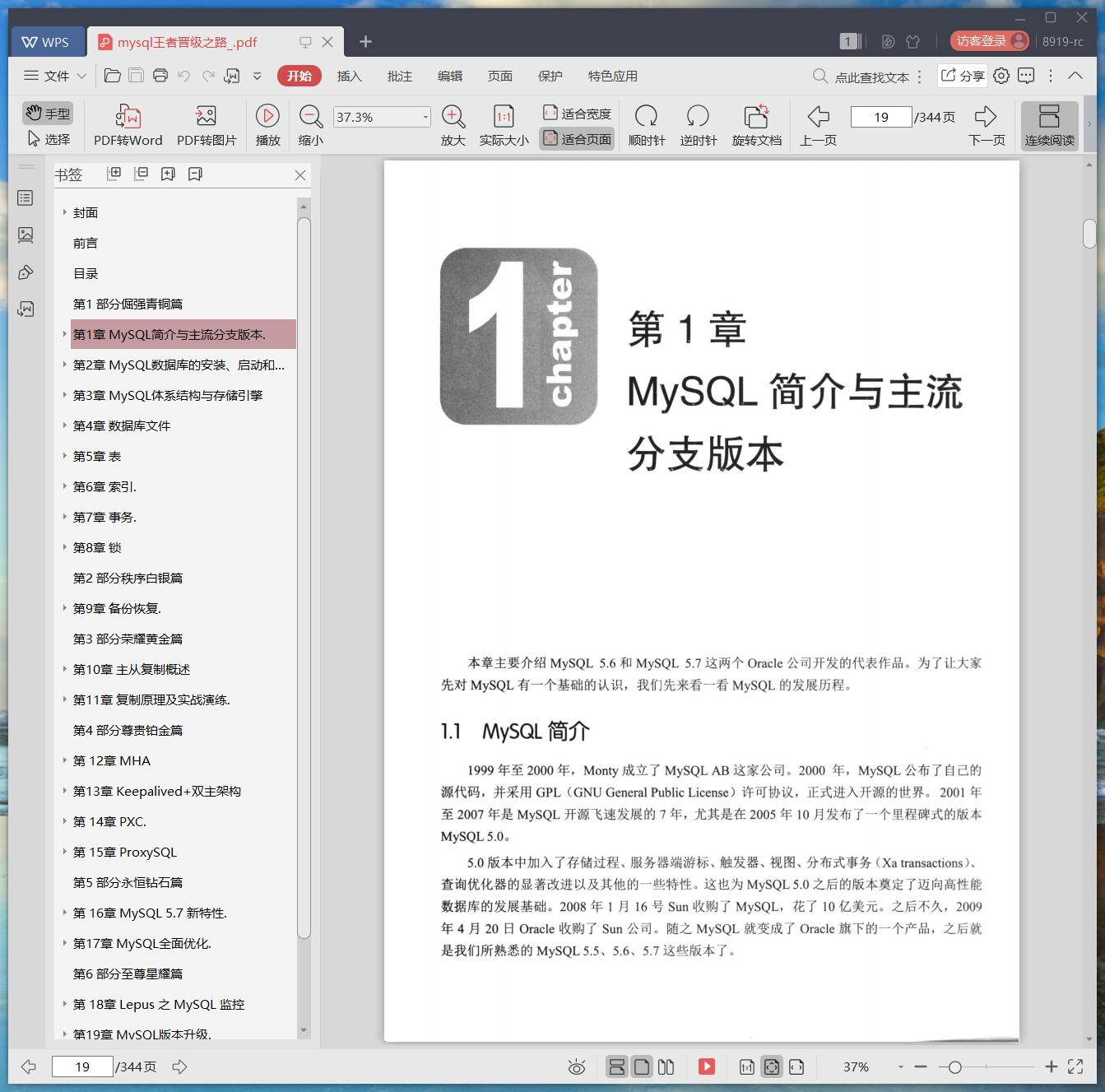
Task: Start slideshow playback (播放)
Action: (x=267, y=125)
